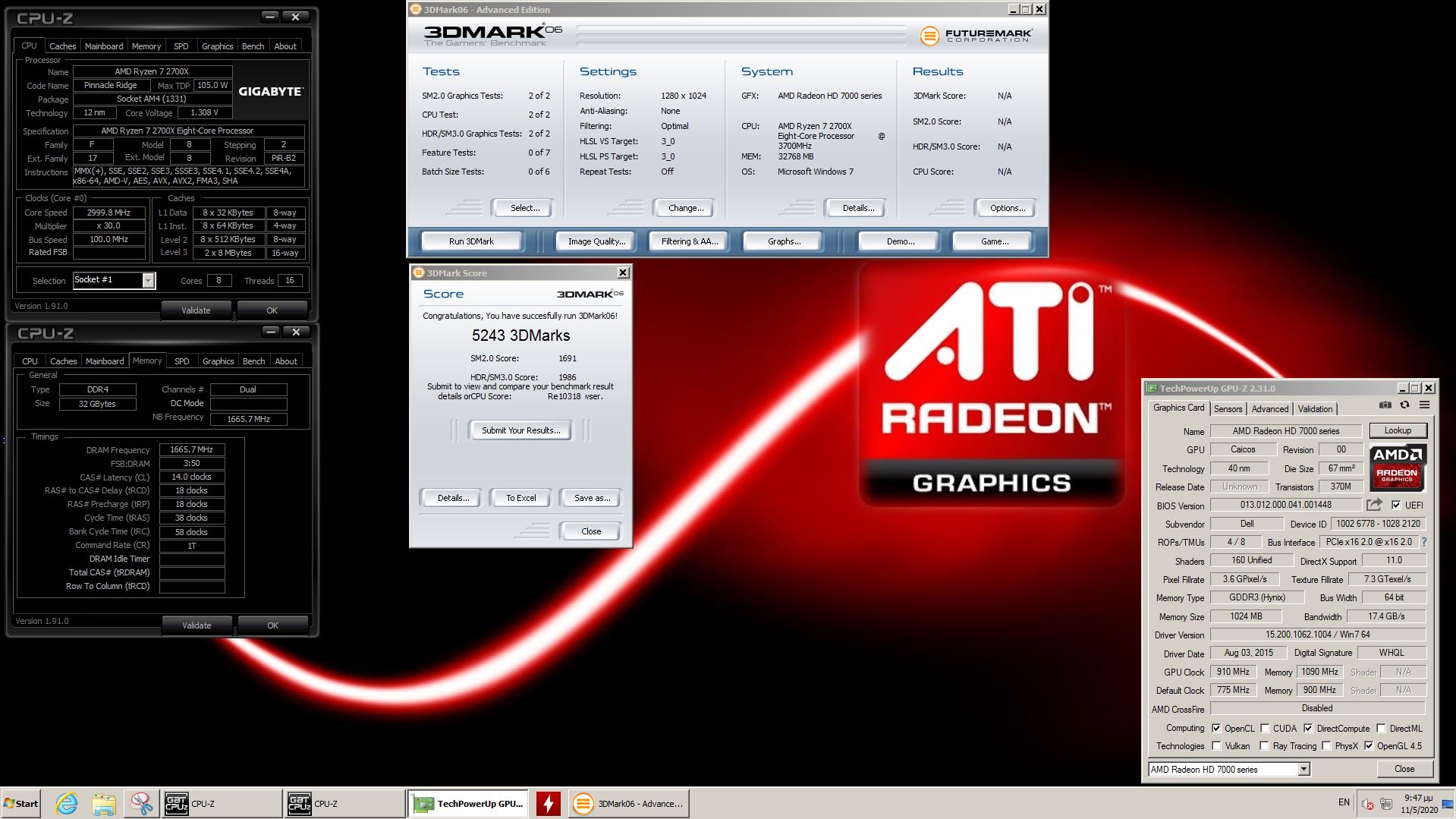Toggle the DirectCompute checkbox

(x=1308, y=728)
